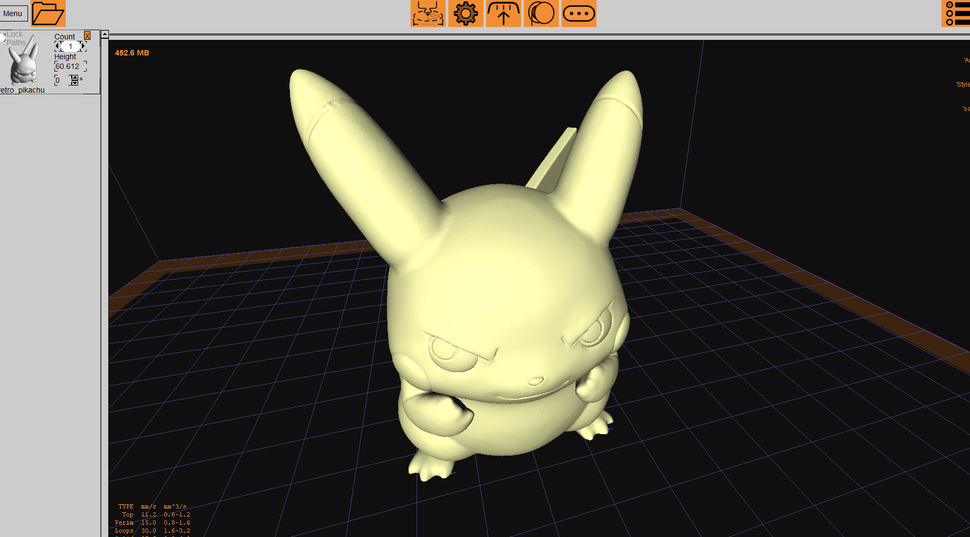Screen dimensions: 970x537
Task: Toggle the Lock Paths option
Action: 3,38
